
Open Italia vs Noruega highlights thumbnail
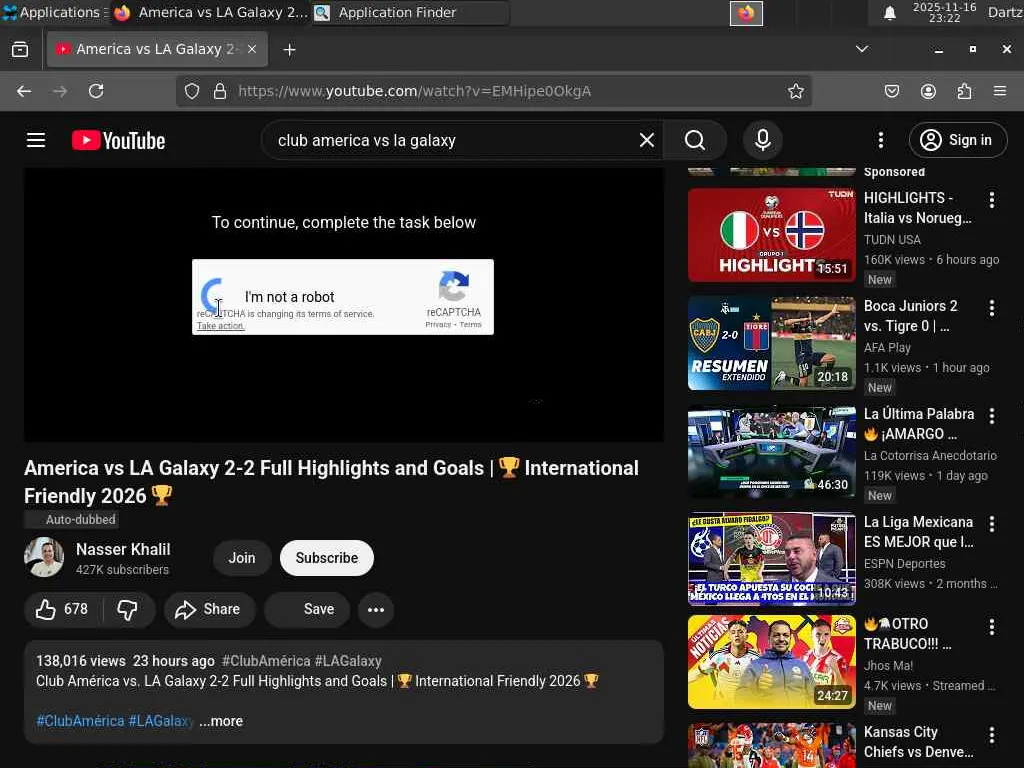click(771, 234)
